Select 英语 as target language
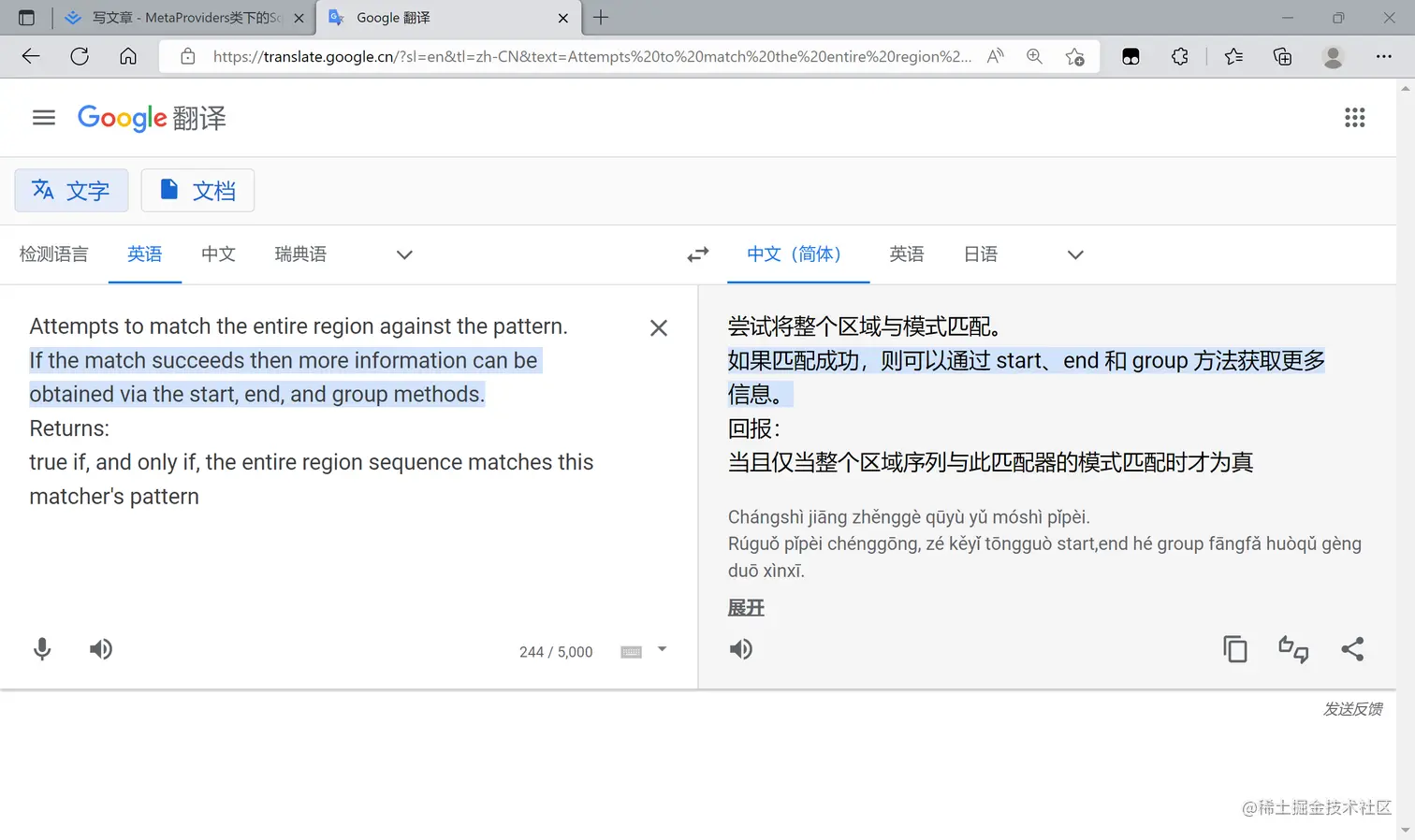Viewport: 1415px width, 840px height. 906,254
